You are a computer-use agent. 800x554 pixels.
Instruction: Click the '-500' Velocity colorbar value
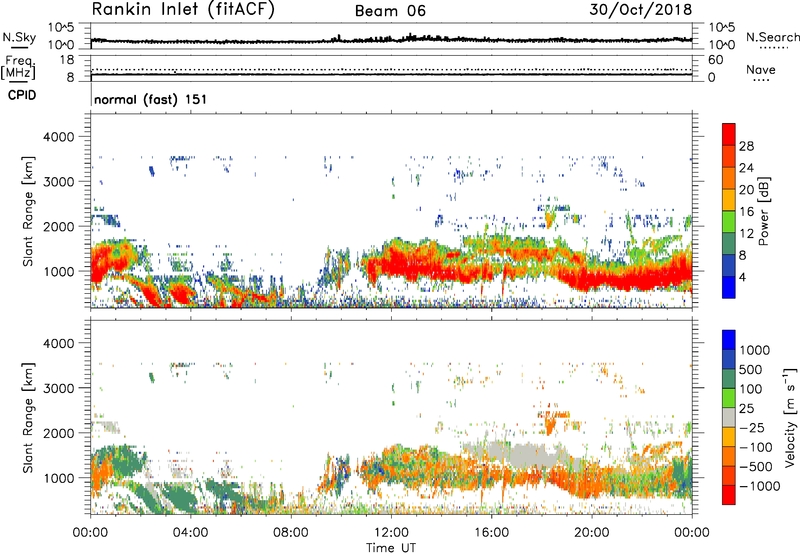tap(756, 466)
